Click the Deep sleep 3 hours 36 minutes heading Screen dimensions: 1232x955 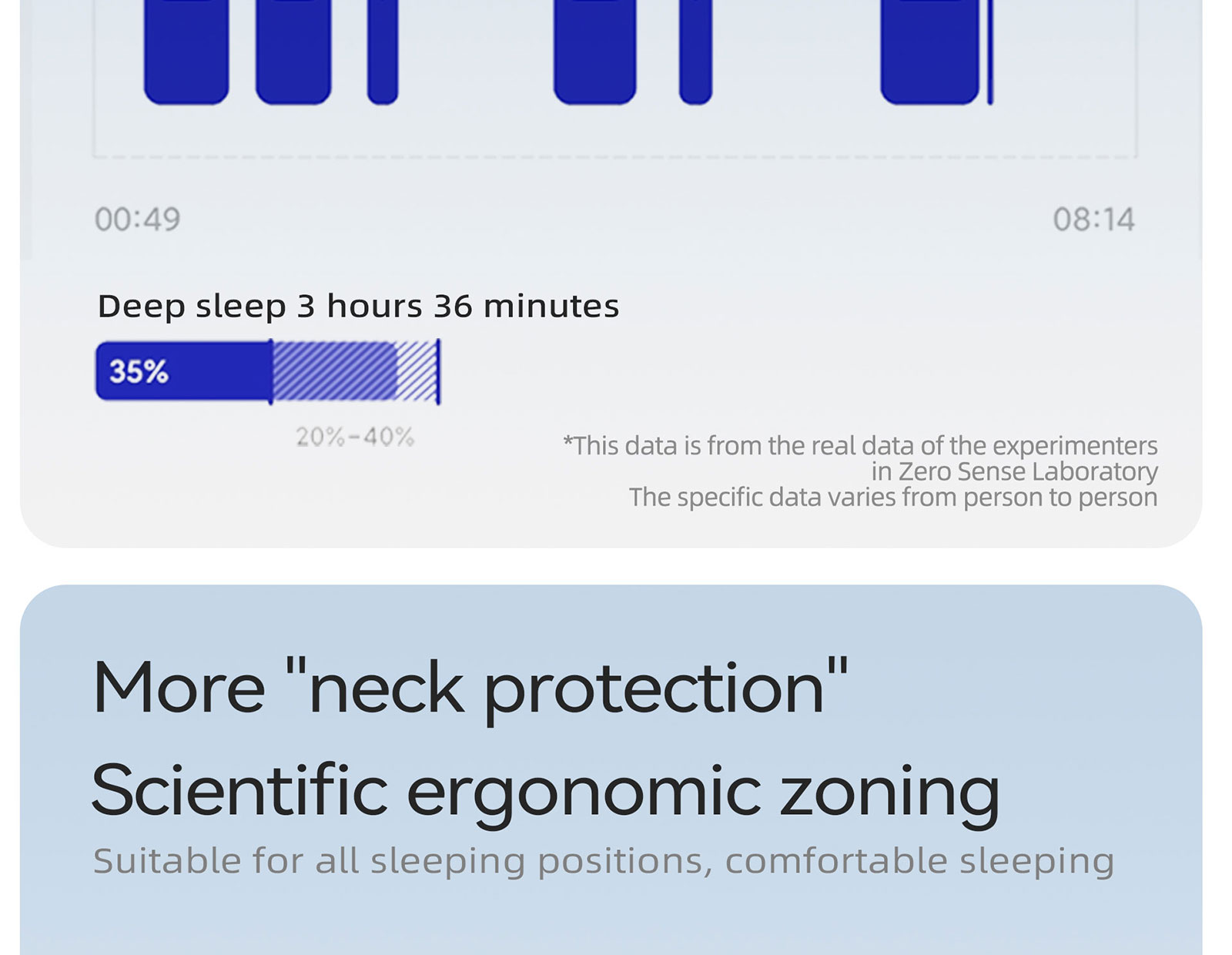[x=358, y=307]
